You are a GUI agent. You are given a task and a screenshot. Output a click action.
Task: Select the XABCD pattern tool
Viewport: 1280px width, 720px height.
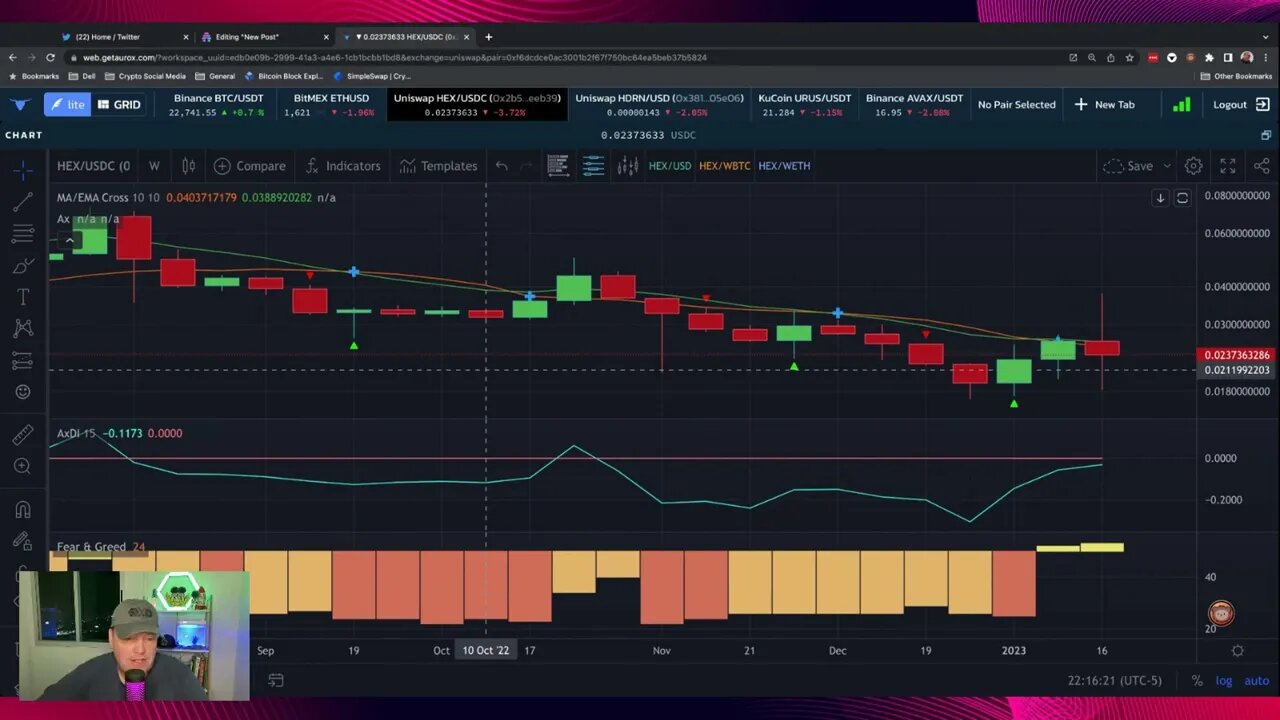(x=22, y=328)
